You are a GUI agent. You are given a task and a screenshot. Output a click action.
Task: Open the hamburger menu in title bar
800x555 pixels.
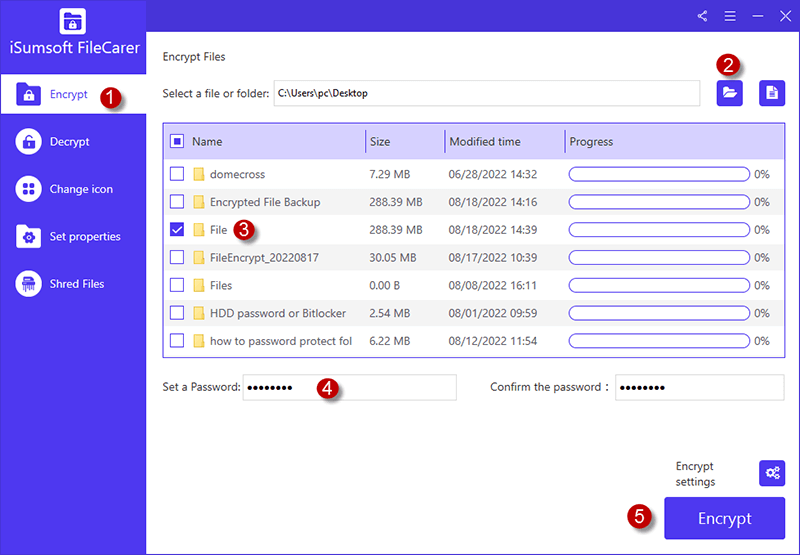coord(730,16)
